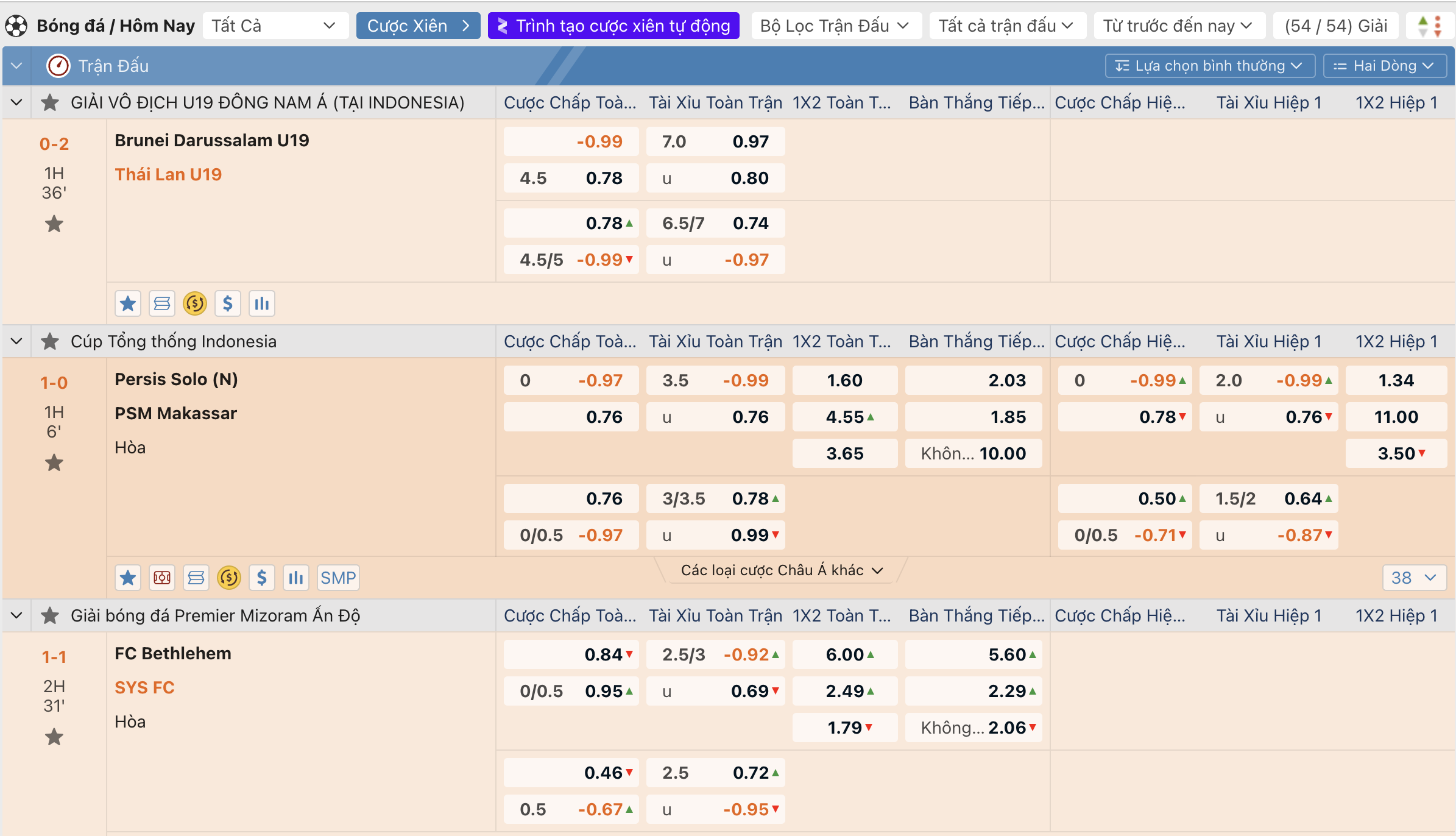Collapse Cúp Tổng thống Indonesia chevron
The height and width of the screenshot is (836, 1456).
tap(16, 341)
